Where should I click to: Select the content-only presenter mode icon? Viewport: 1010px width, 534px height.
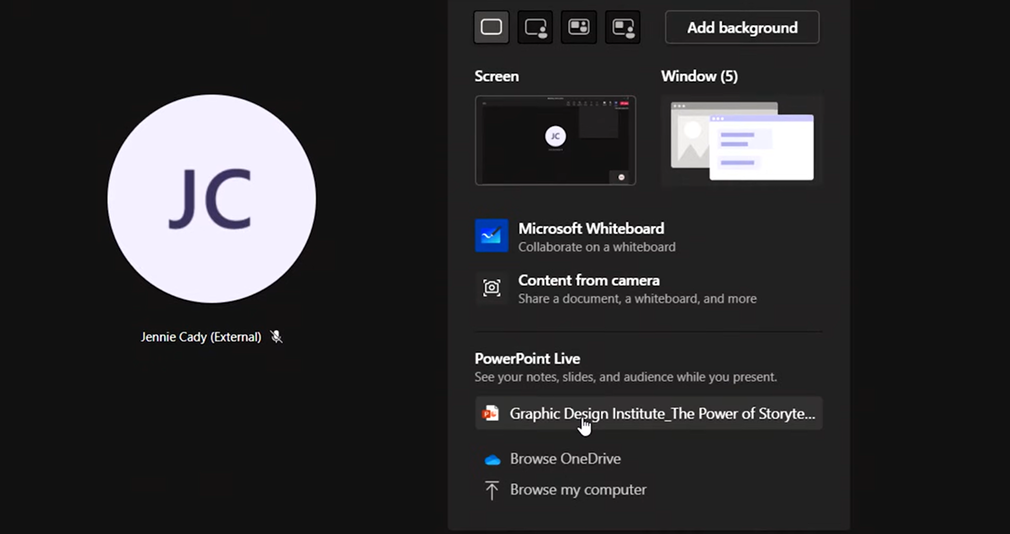click(491, 27)
